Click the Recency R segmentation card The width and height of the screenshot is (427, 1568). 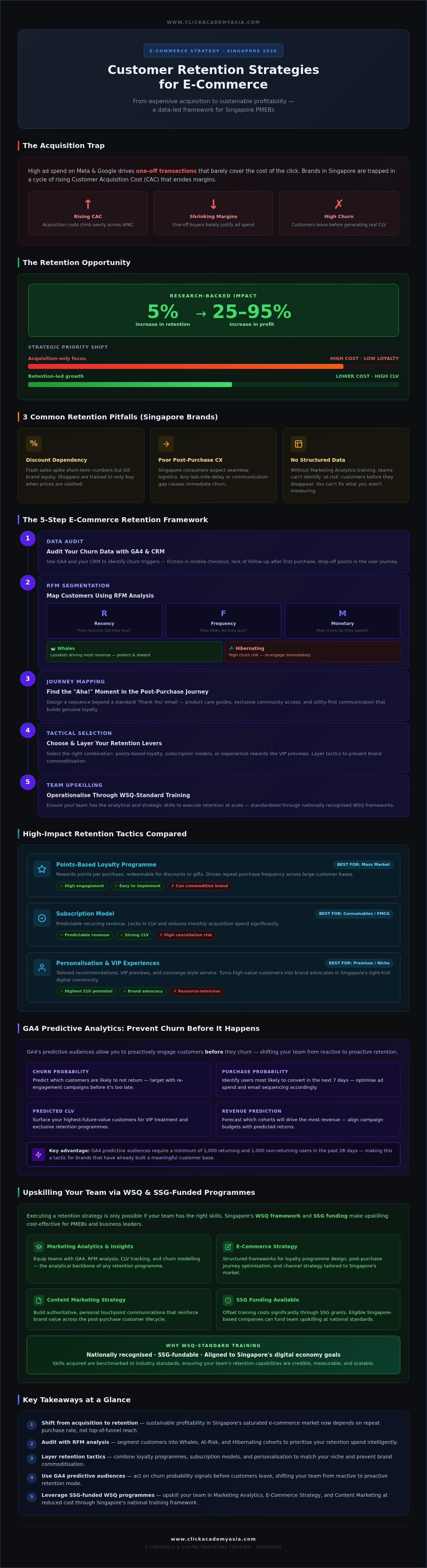(x=104, y=621)
